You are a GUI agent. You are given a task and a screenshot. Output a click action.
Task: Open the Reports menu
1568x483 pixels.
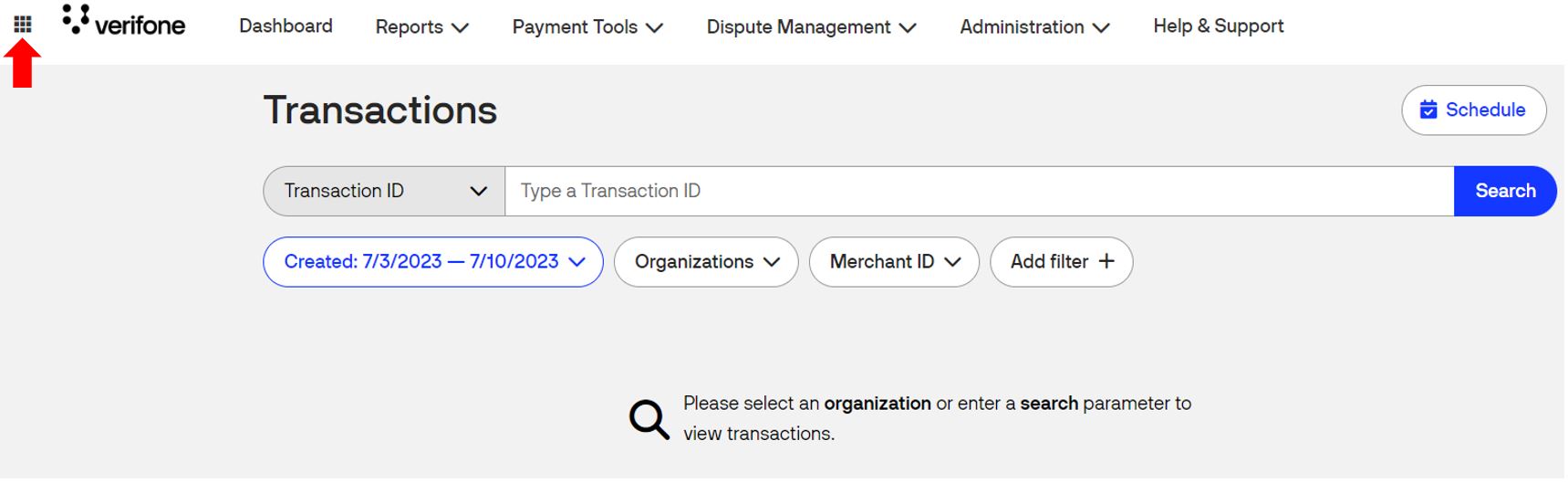[x=421, y=27]
